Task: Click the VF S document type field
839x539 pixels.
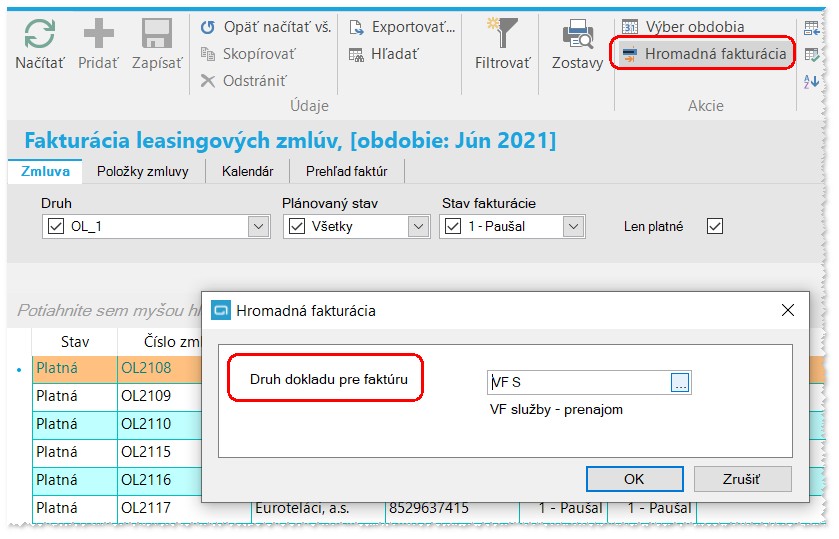Action: [579, 382]
